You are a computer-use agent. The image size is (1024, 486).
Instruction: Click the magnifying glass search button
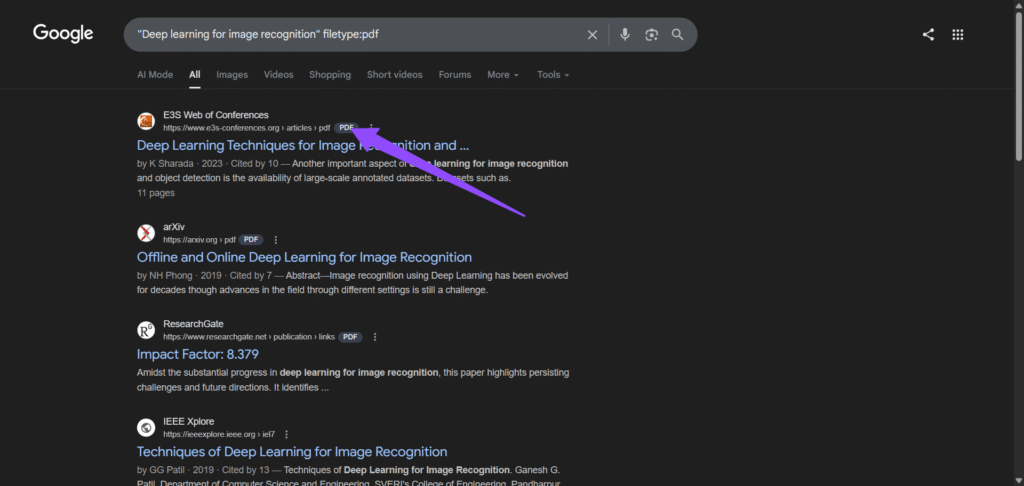[678, 35]
